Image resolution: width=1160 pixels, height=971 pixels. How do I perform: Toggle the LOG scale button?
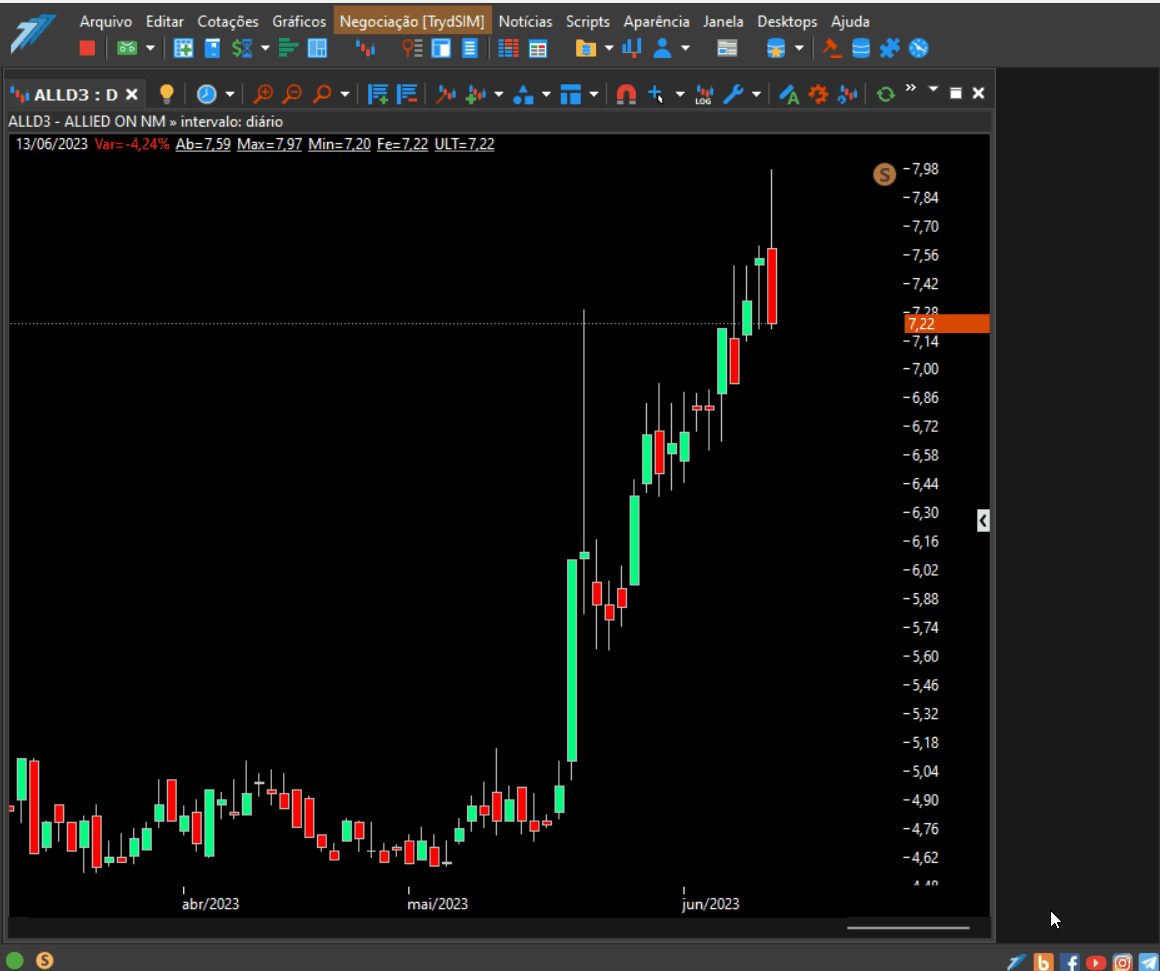click(x=704, y=95)
